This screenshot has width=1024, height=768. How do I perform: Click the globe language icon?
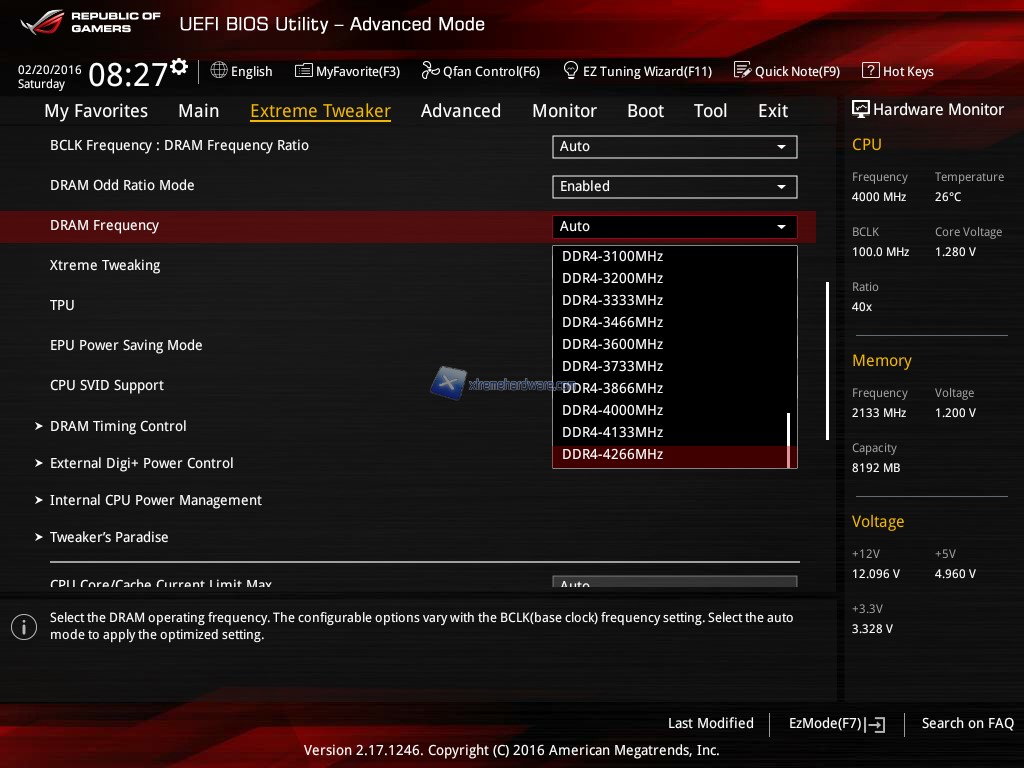(219, 71)
